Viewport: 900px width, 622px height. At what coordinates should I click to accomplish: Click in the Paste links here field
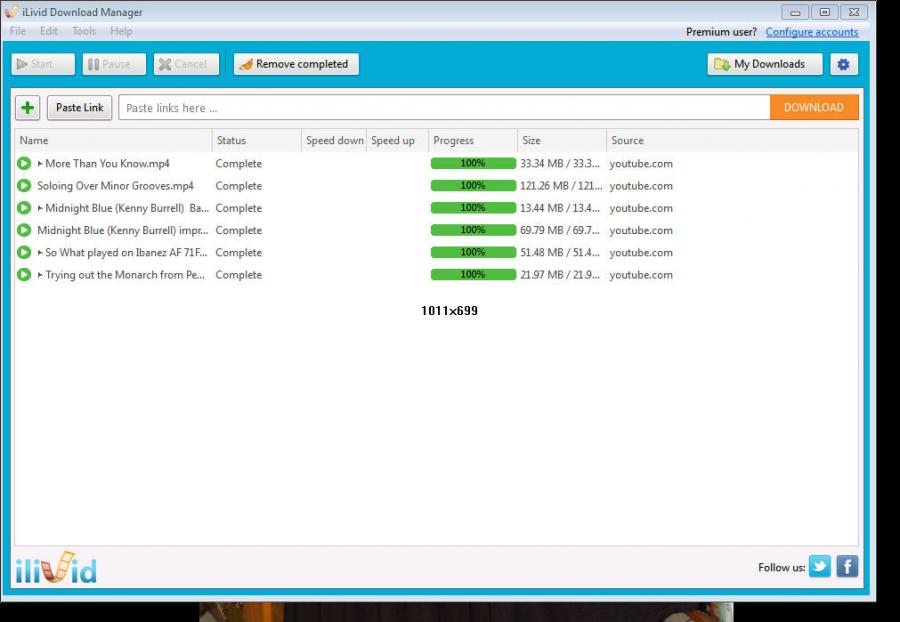[444, 108]
